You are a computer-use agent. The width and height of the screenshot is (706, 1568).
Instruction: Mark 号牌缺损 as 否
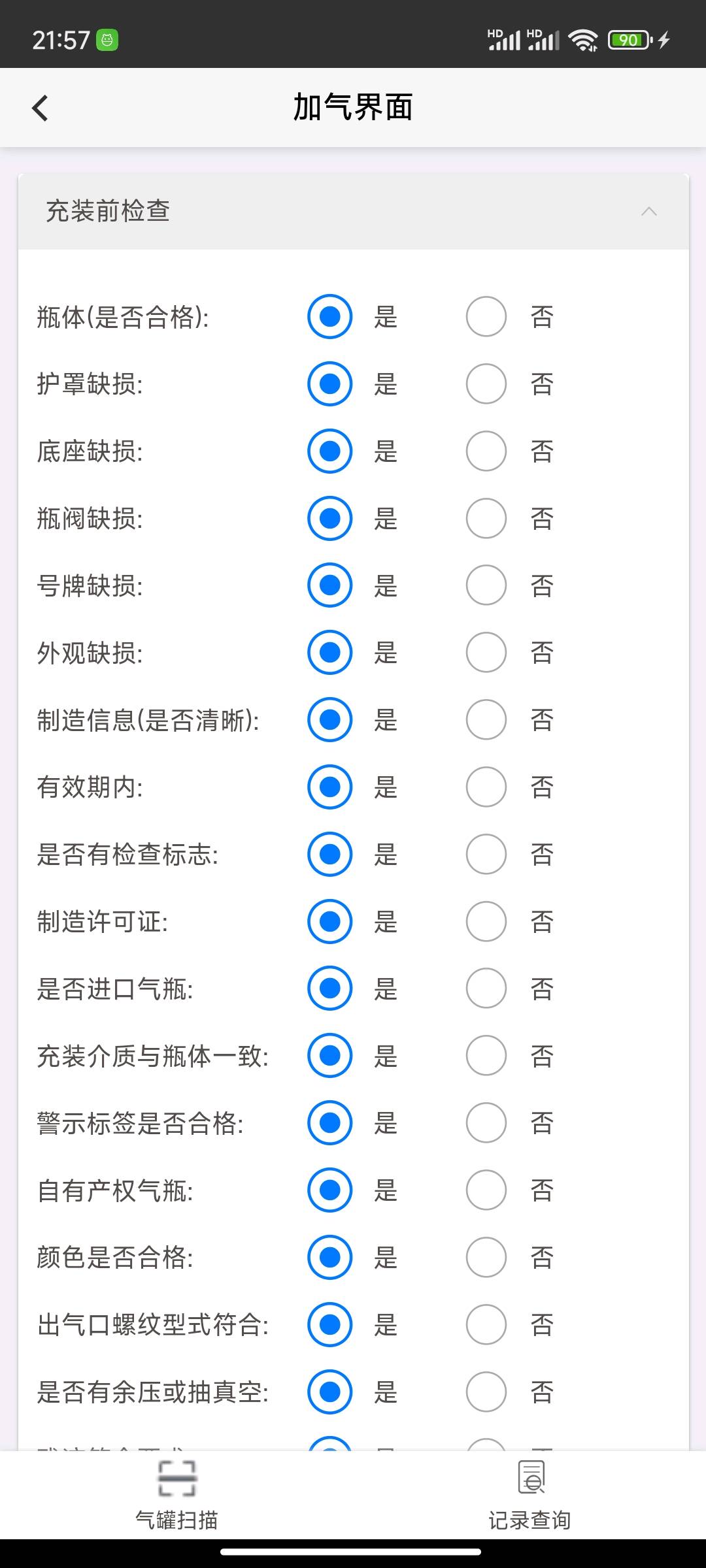(x=486, y=586)
